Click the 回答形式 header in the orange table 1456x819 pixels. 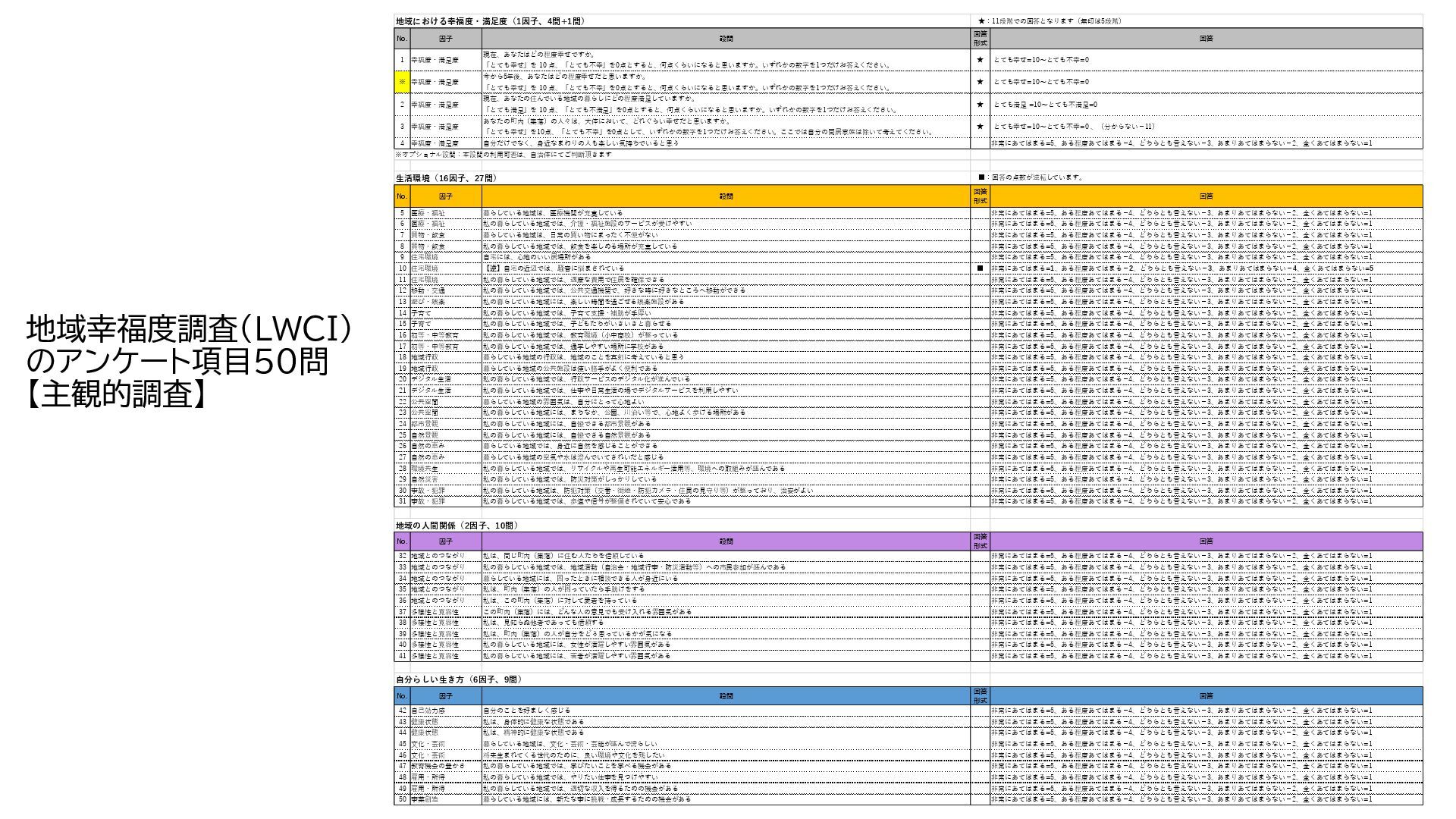coord(980,196)
